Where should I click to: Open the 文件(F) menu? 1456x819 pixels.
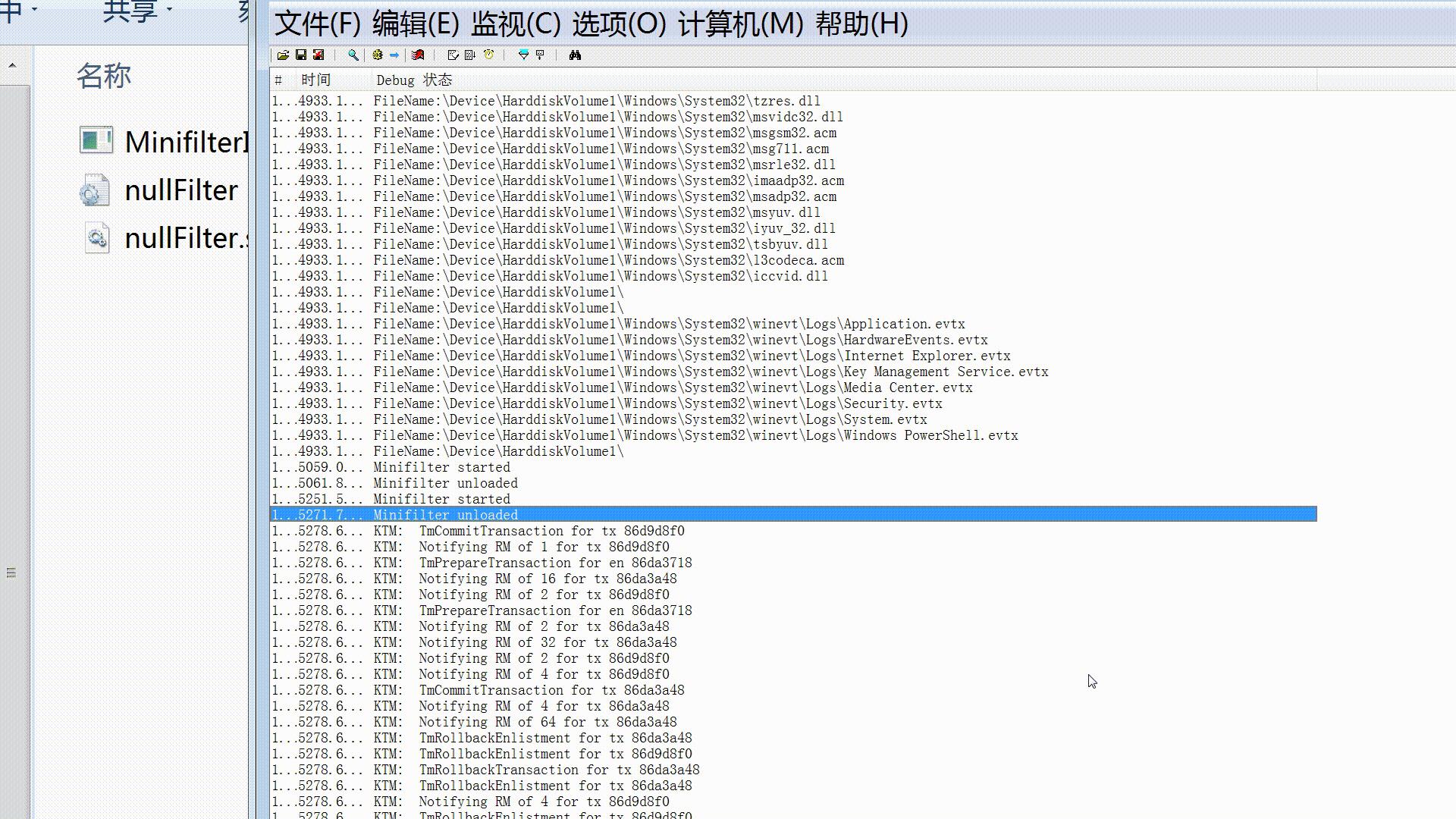317,24
